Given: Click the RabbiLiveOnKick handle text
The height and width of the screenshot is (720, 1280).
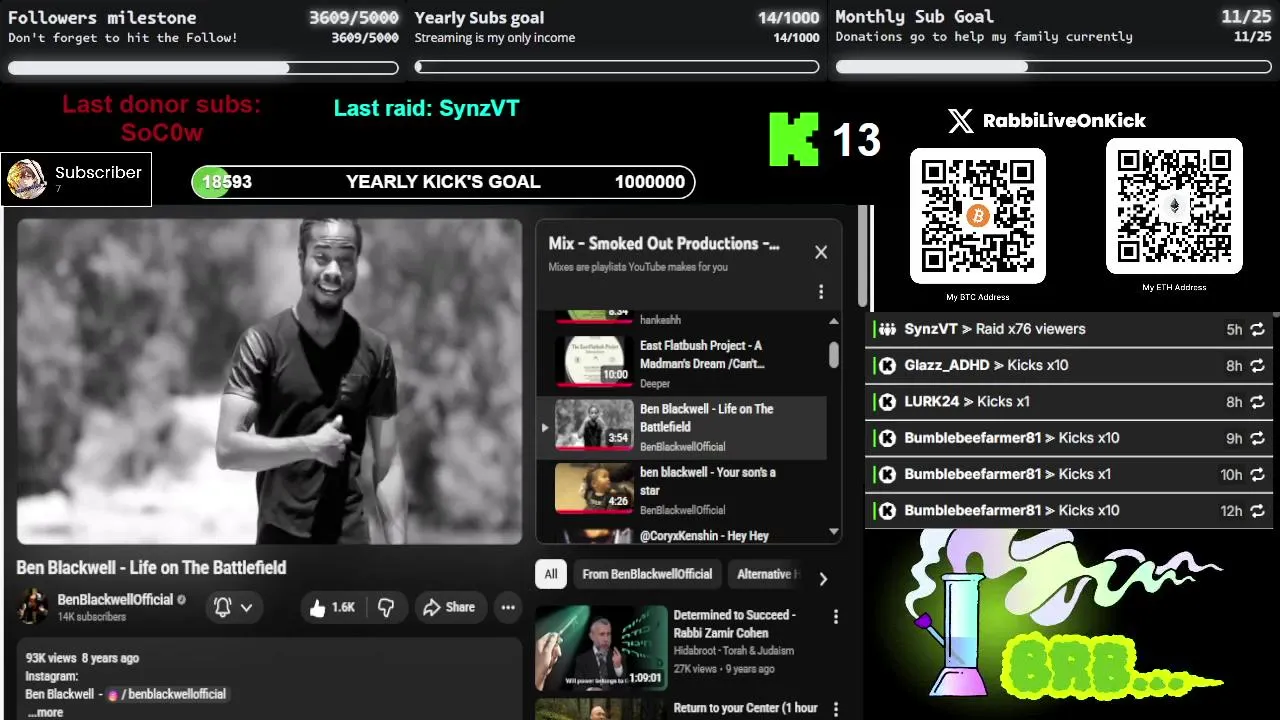Looking at the screenshot, I should (1064, 121).
